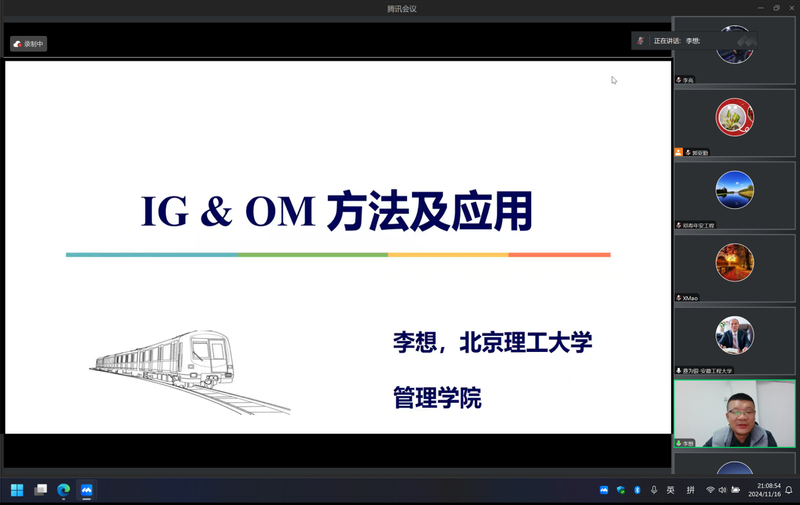
Task: Select the 李想 speaker video thumbnail
Action: (734, 413)
